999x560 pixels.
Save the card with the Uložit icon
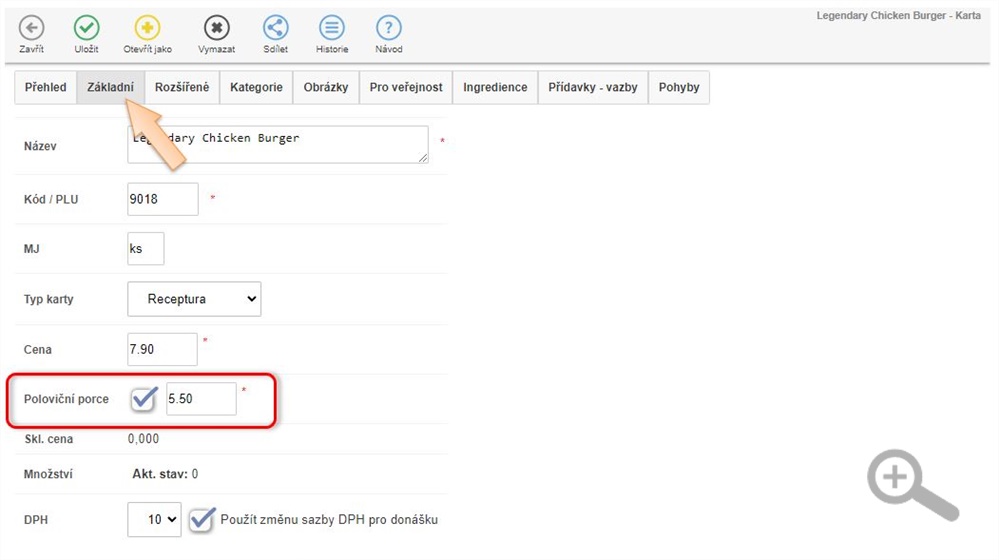[x=87, y=29]
